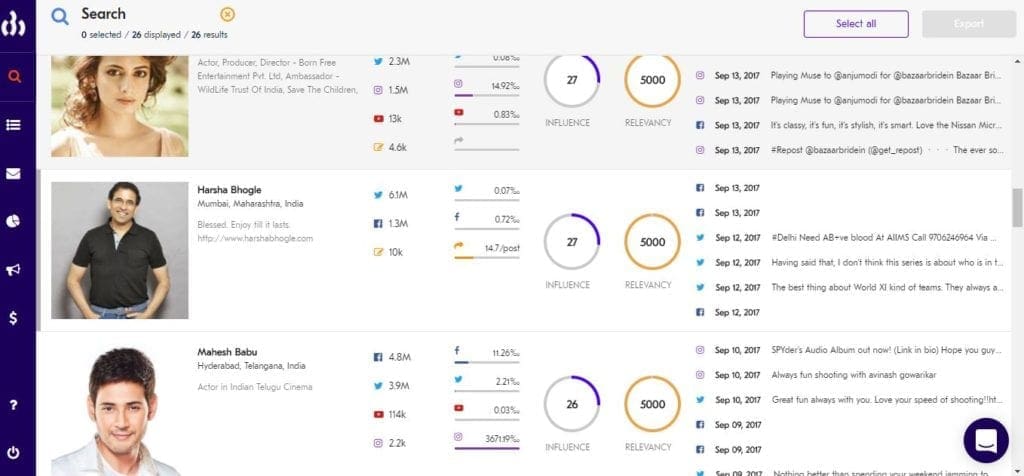Open Mahesh Babu's profile photo
This screenshot has height=476, width=1024.
coord(120,410)
